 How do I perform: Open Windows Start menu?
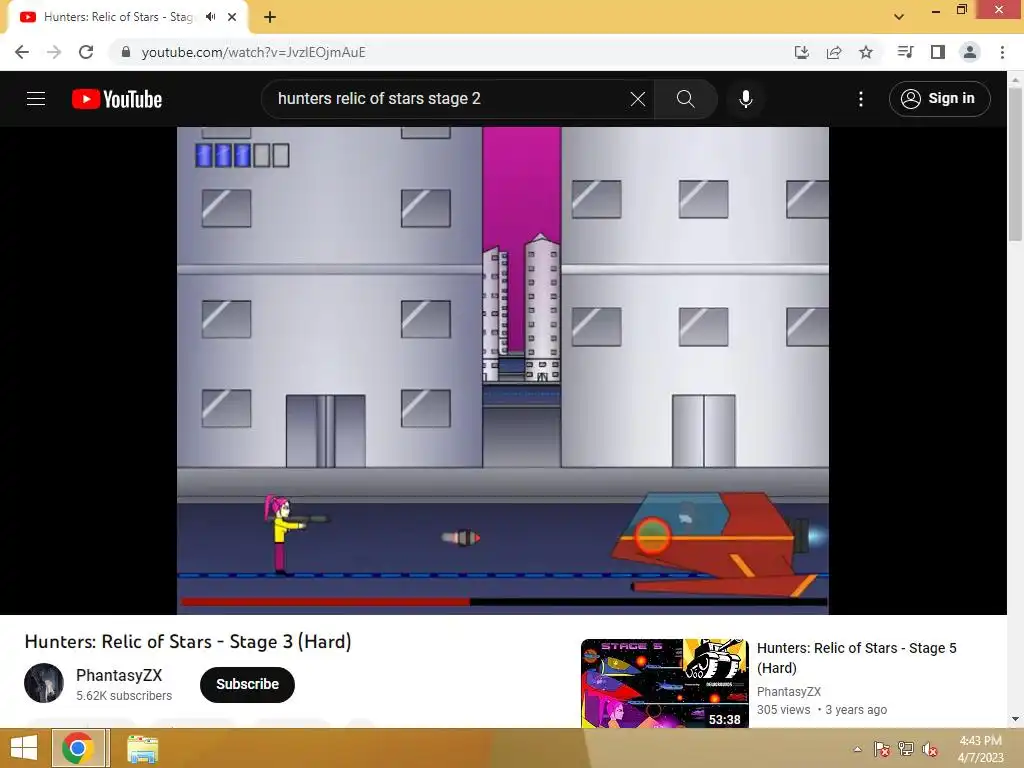24,748
